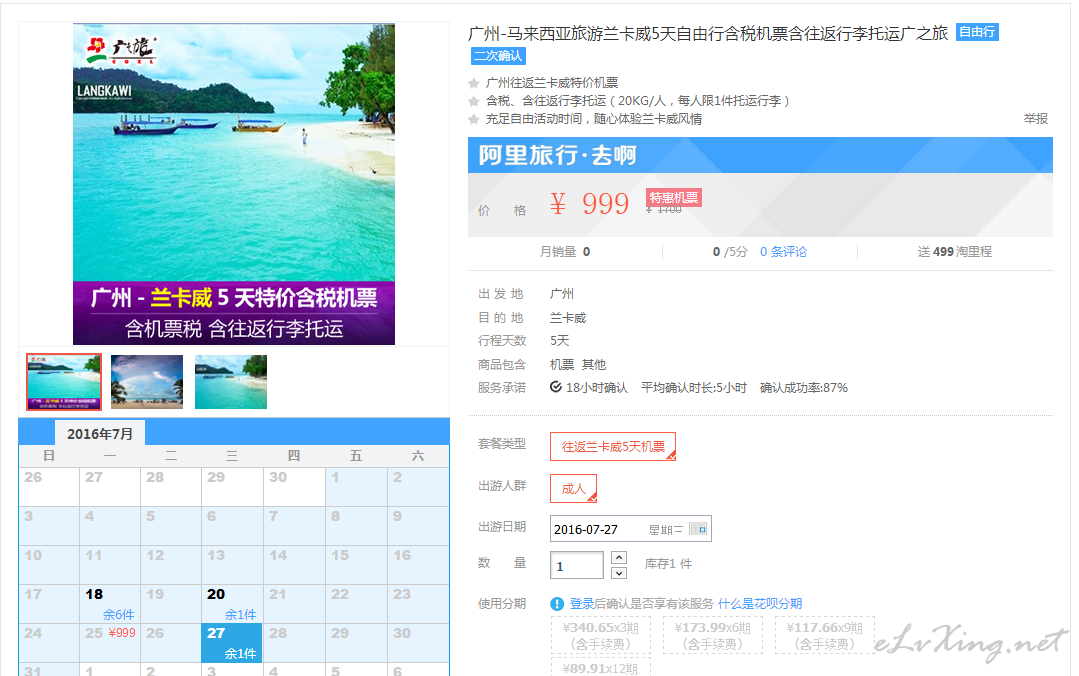
Task: Select 6-installment option ¥173.99x6期
Action: (712, 635)
